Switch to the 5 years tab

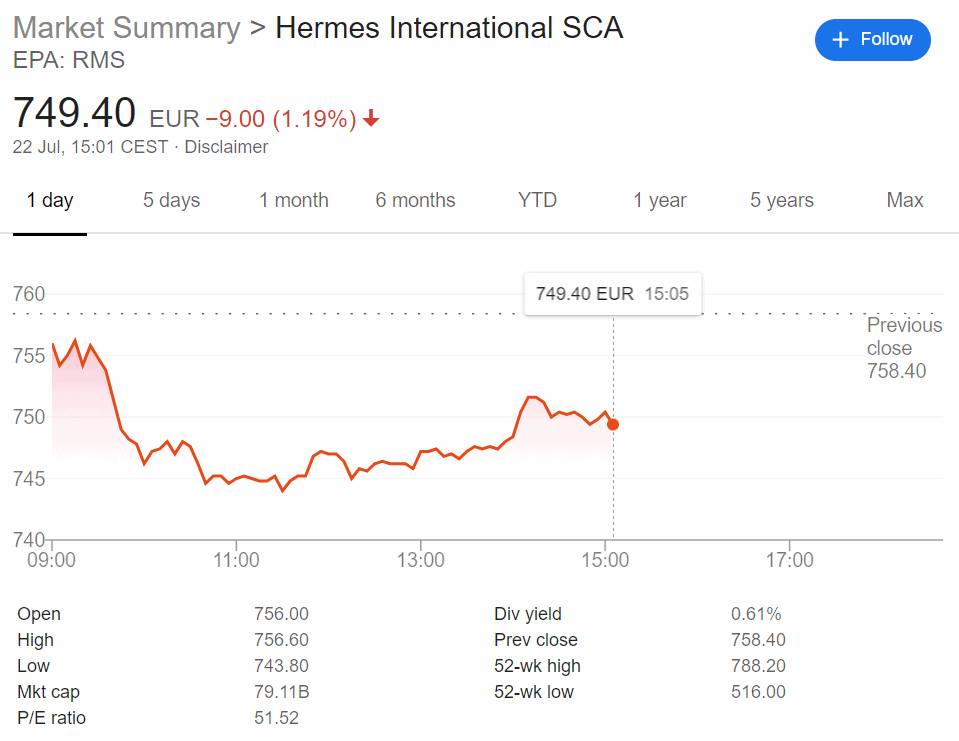pos(782,201)
